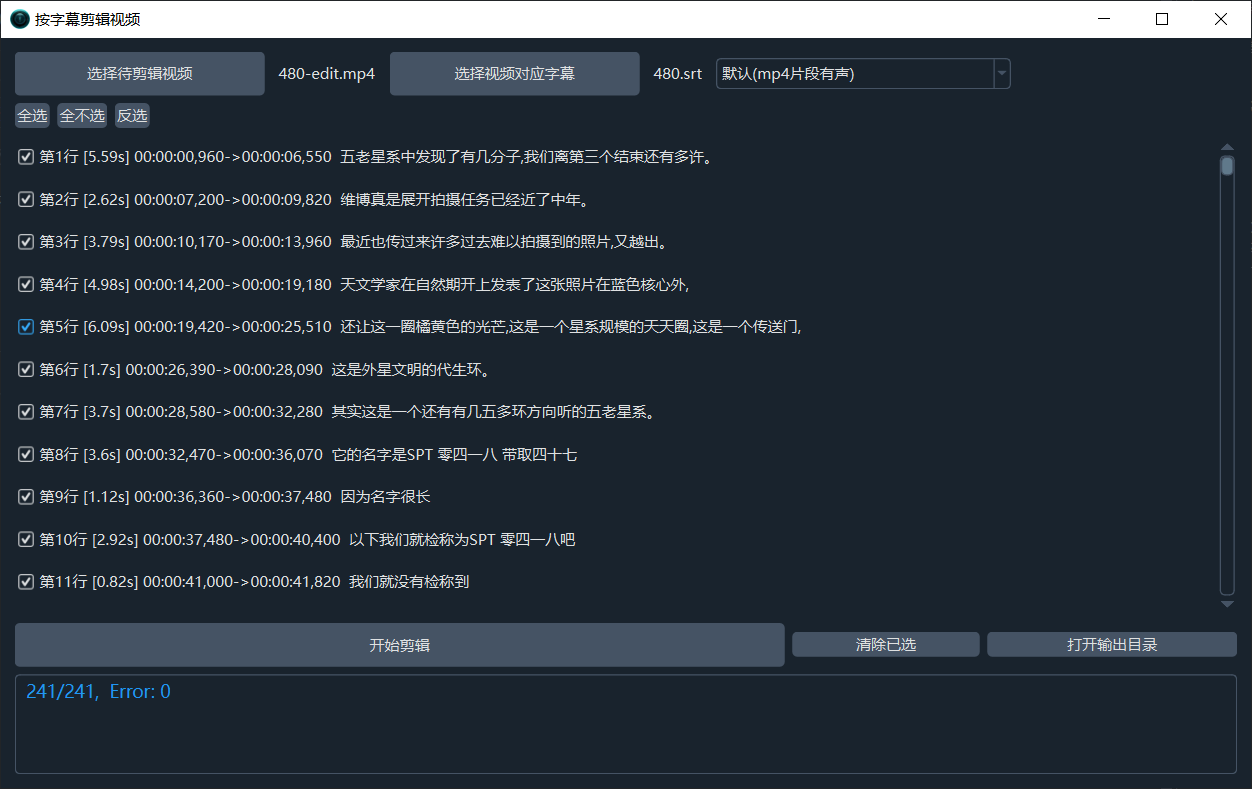Image resolution: width=1252 pixels, height=789 pixels.
Task: Start editing with 开始剪辑 button
Action: pyautogui.click(x=399, y=645)
